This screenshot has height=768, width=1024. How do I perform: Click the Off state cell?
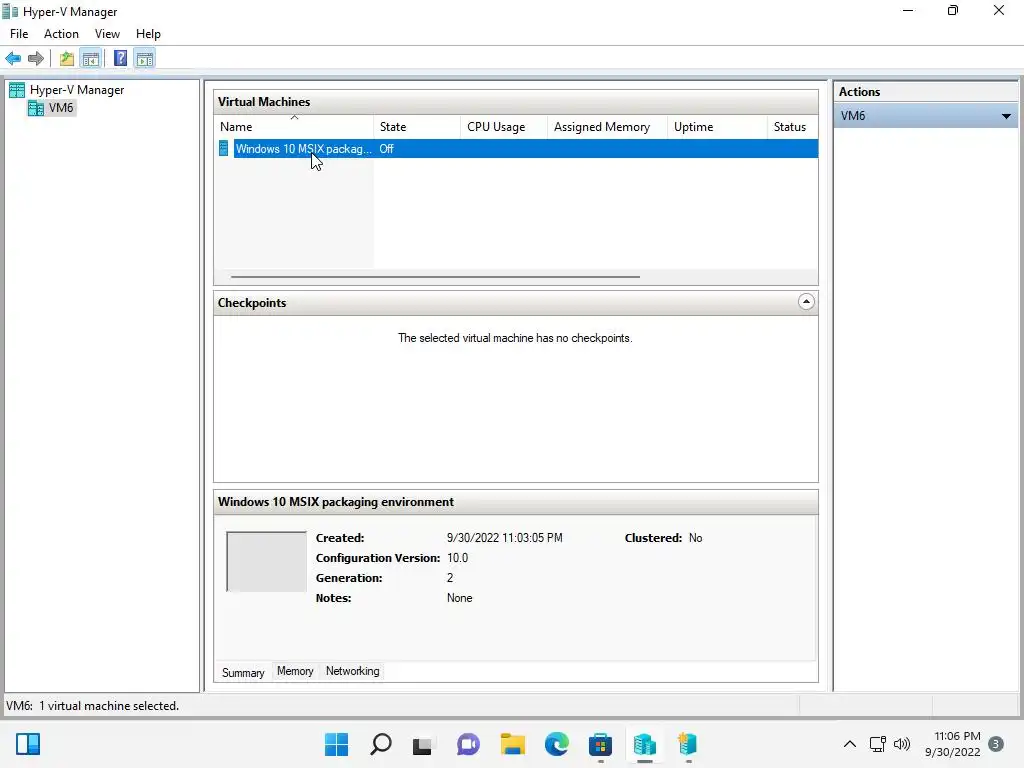(387, 149)
